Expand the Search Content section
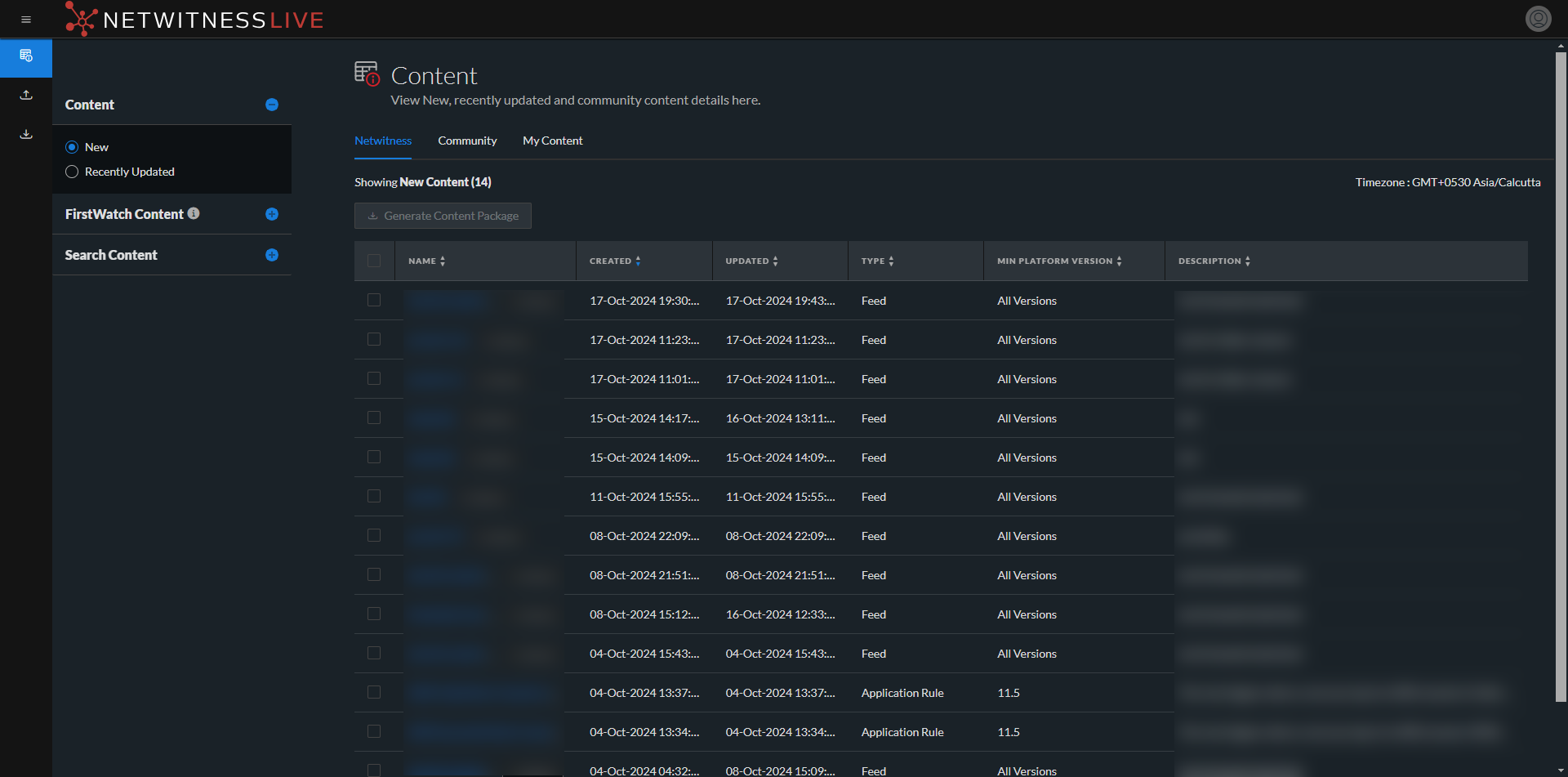 (272, 255)
